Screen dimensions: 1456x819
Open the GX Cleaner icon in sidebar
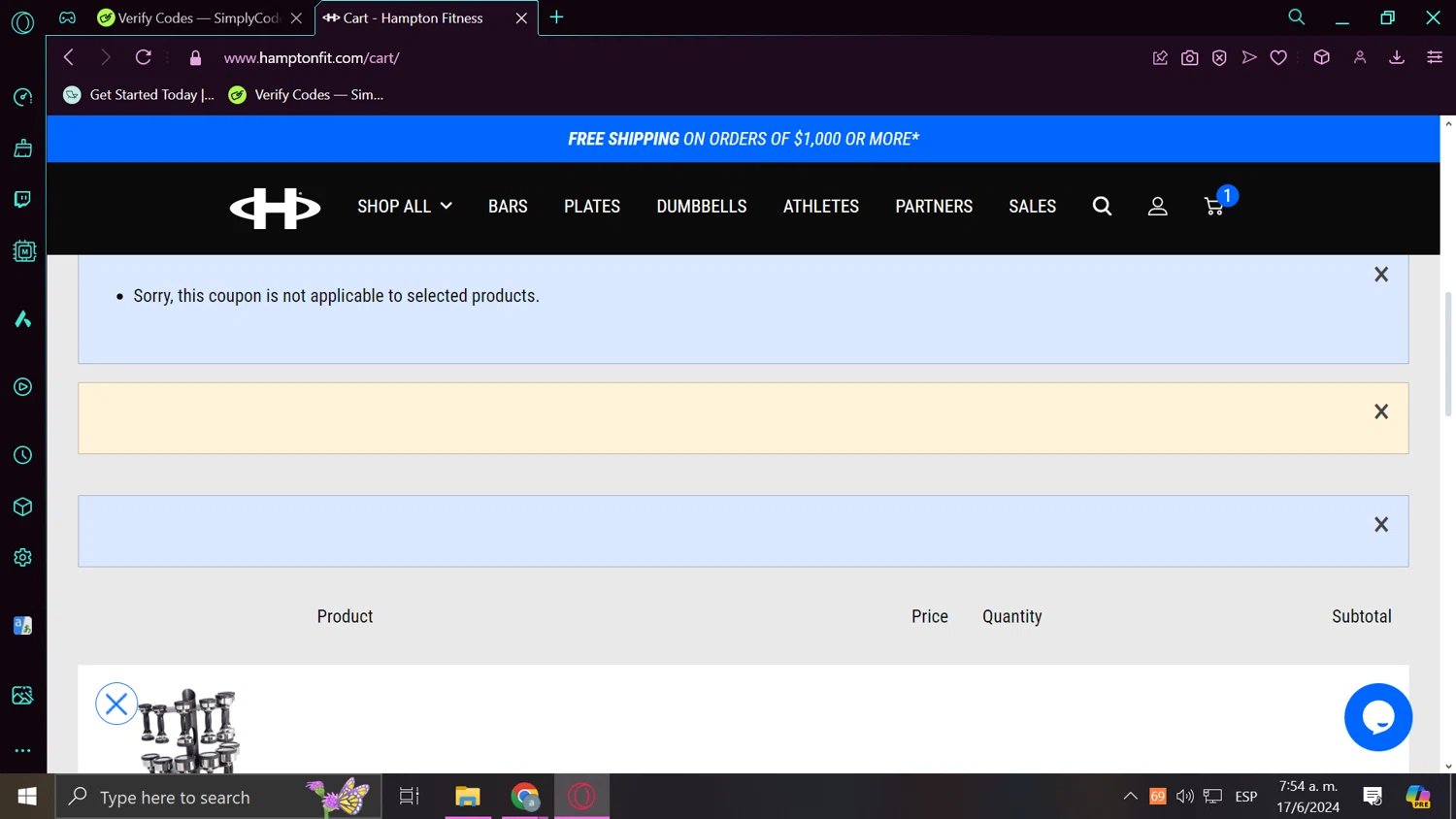[22, 147]
